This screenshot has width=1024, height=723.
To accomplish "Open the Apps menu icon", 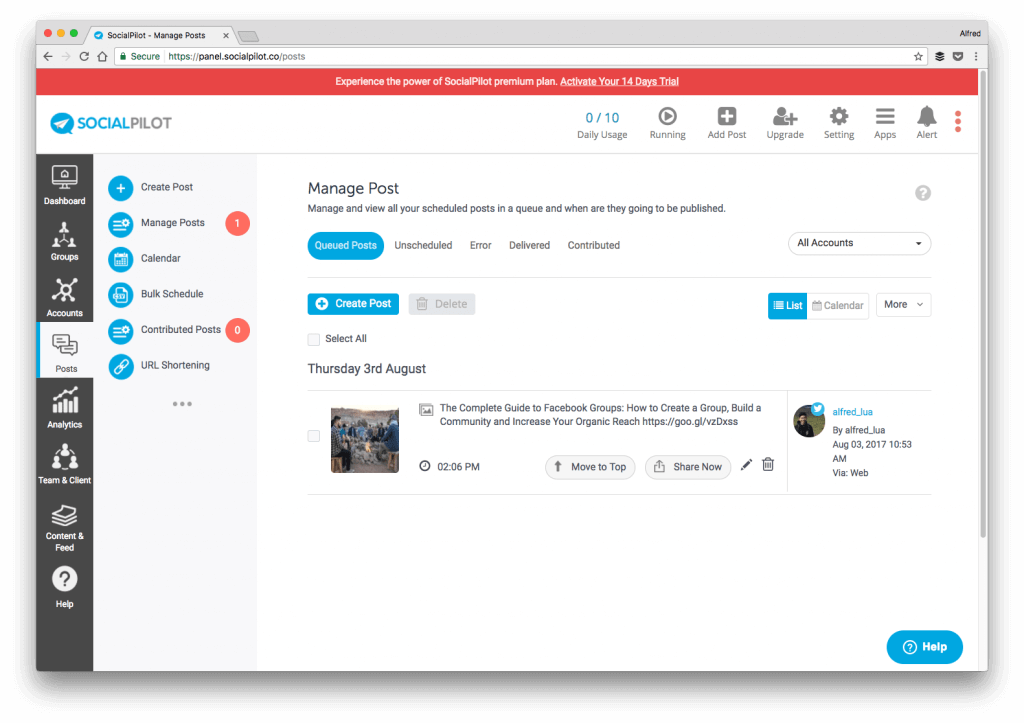I will pos(885,123).
